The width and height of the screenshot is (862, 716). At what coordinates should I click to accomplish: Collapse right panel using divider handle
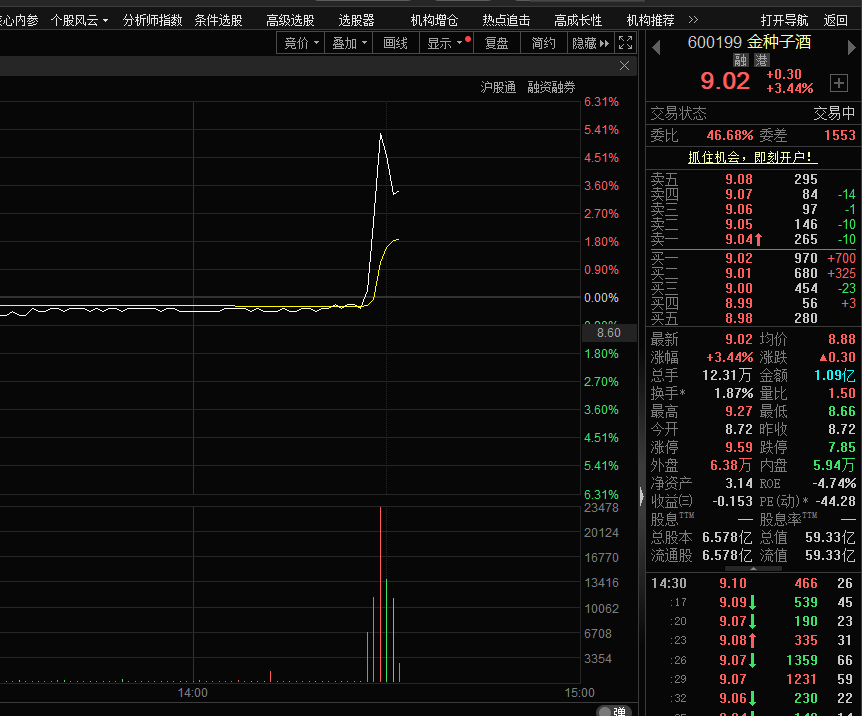640,494
